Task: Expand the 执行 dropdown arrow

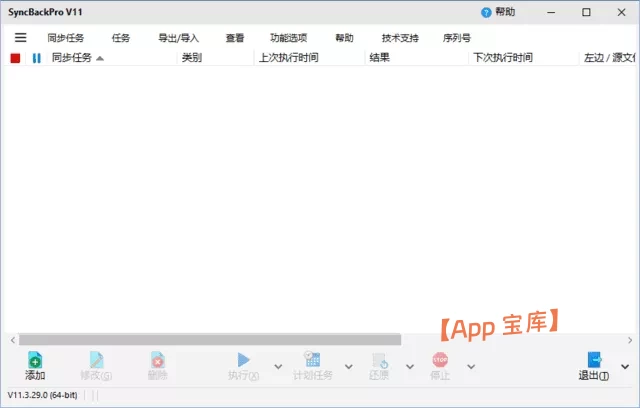Action: 278,366
